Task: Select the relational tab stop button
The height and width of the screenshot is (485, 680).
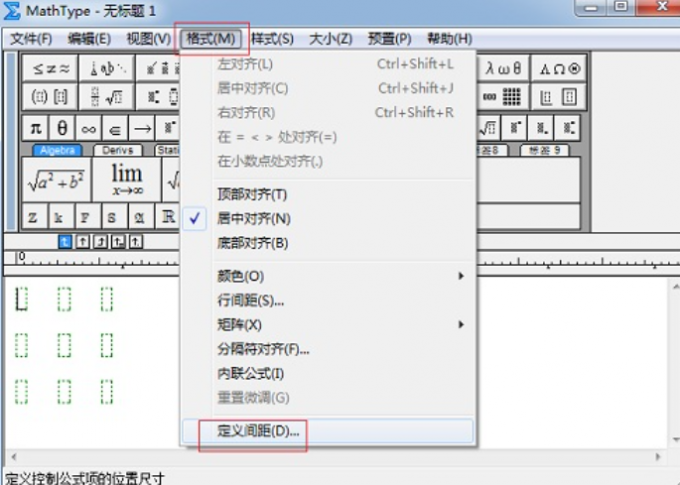Action: click(x=118, y=242)
